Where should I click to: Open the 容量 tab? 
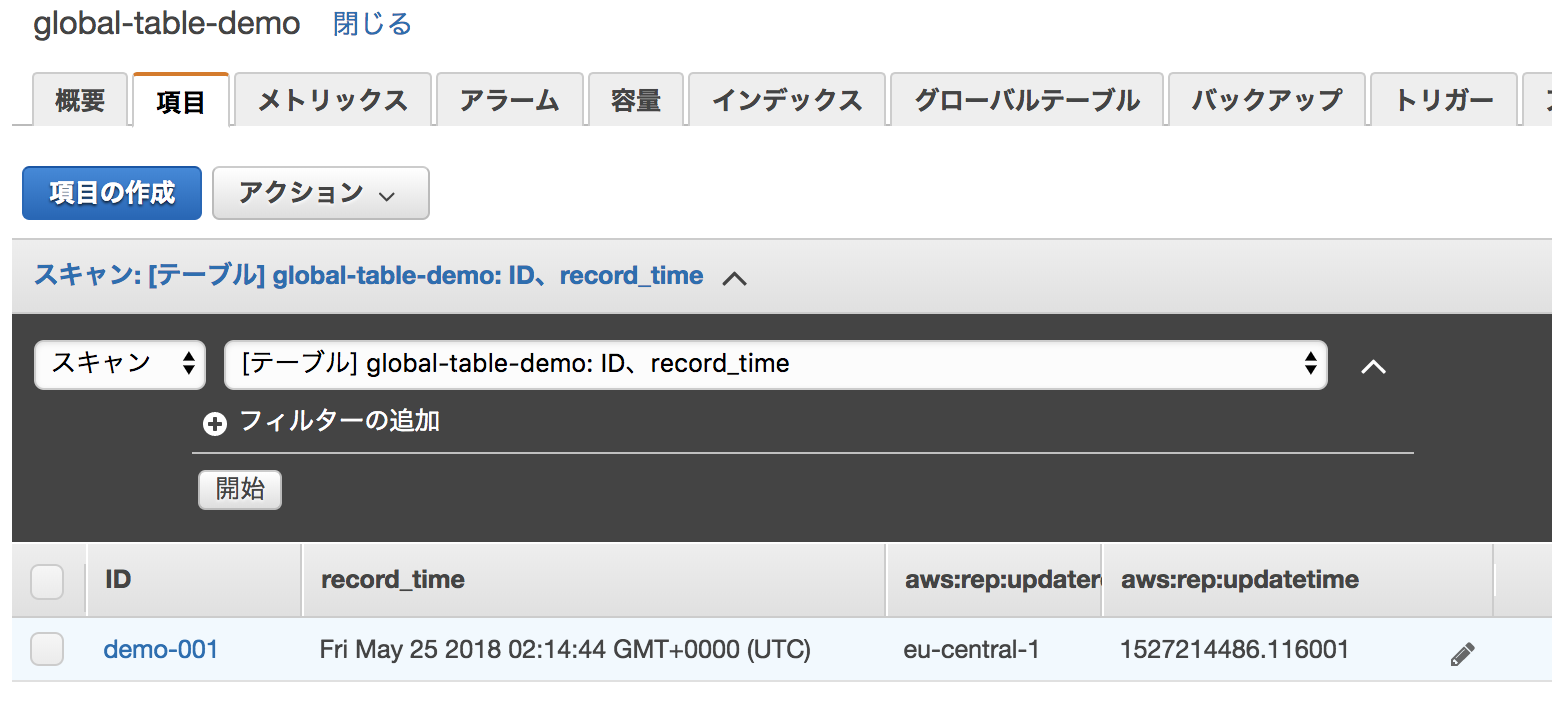[x=636, y=100]
